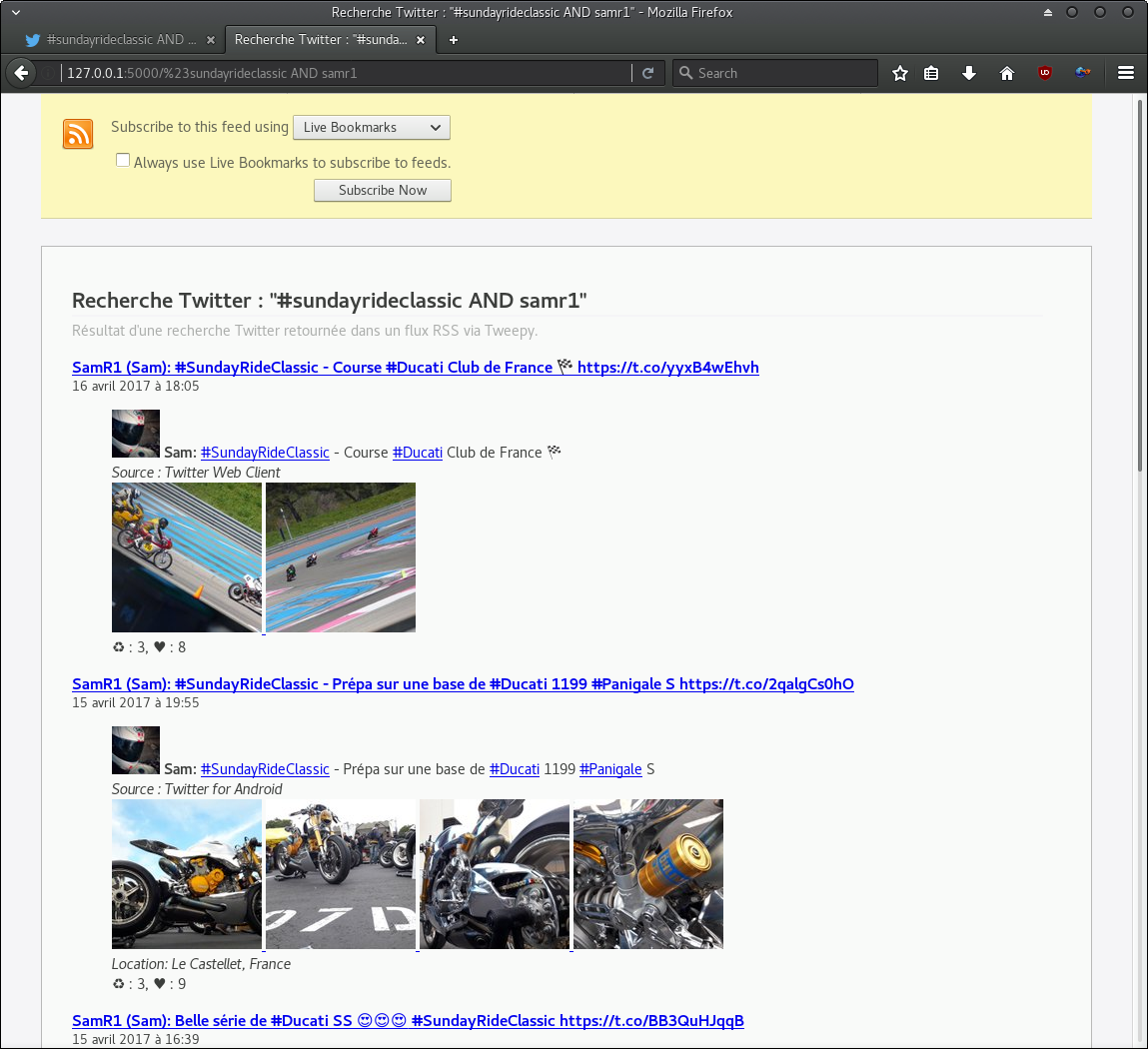Click the retweet and like counts 3 and 9
1148x1049 pixels.
pyautogui.click(x=149, y=985)
